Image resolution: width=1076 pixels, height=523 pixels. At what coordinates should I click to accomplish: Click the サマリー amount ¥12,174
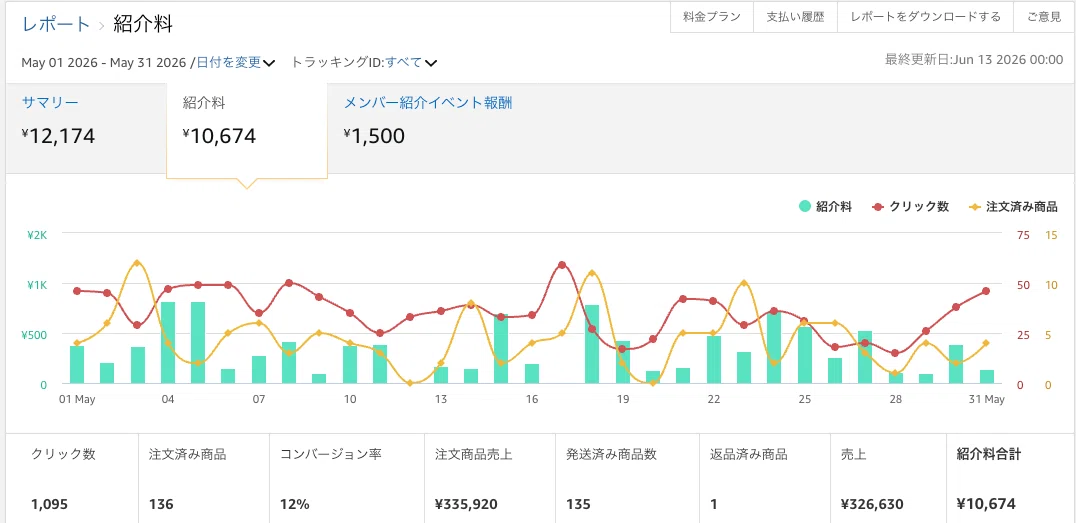[58, 136]
